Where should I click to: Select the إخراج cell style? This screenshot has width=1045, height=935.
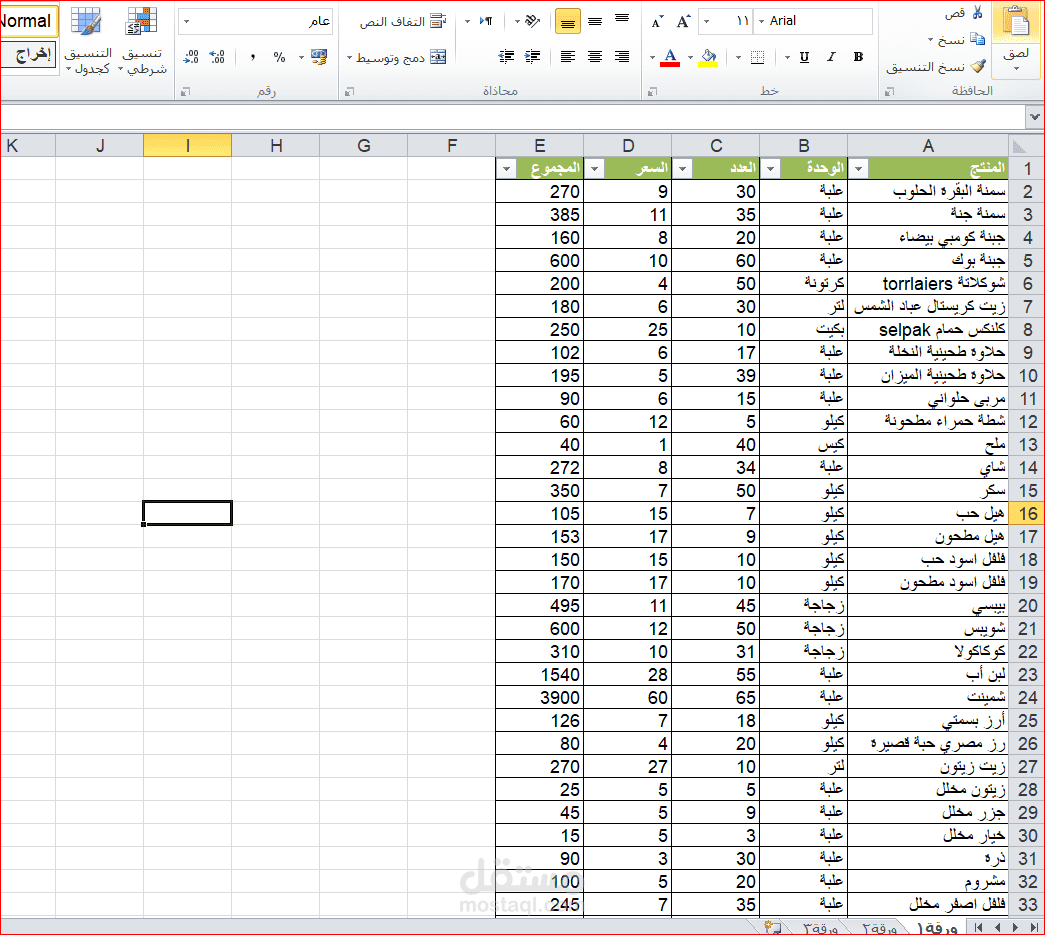click(29, 55)
